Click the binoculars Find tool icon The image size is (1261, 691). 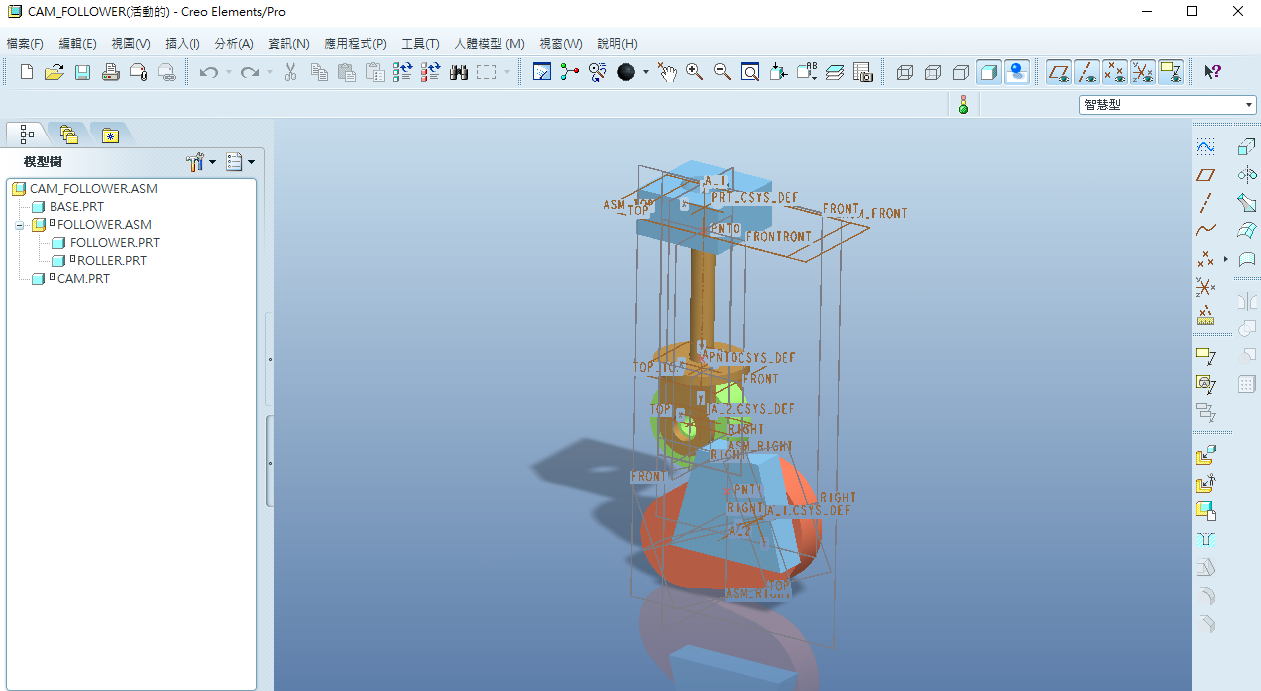(x=459, y=72)
